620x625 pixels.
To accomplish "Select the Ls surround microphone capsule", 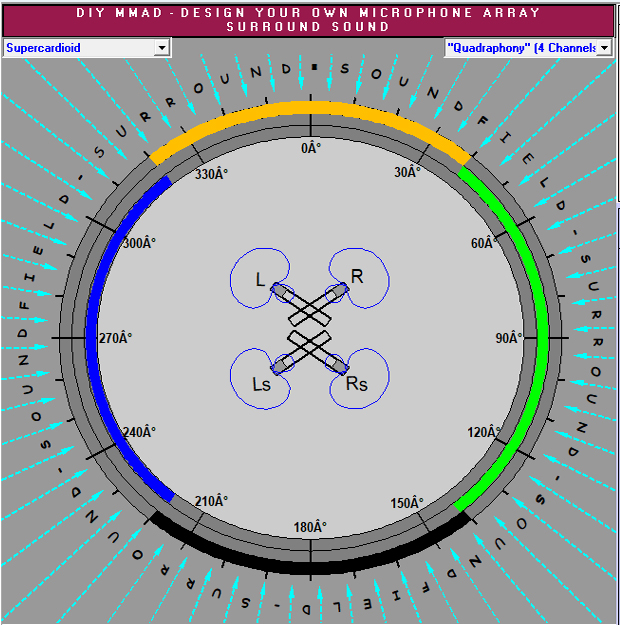I will (x=283, y=363).
